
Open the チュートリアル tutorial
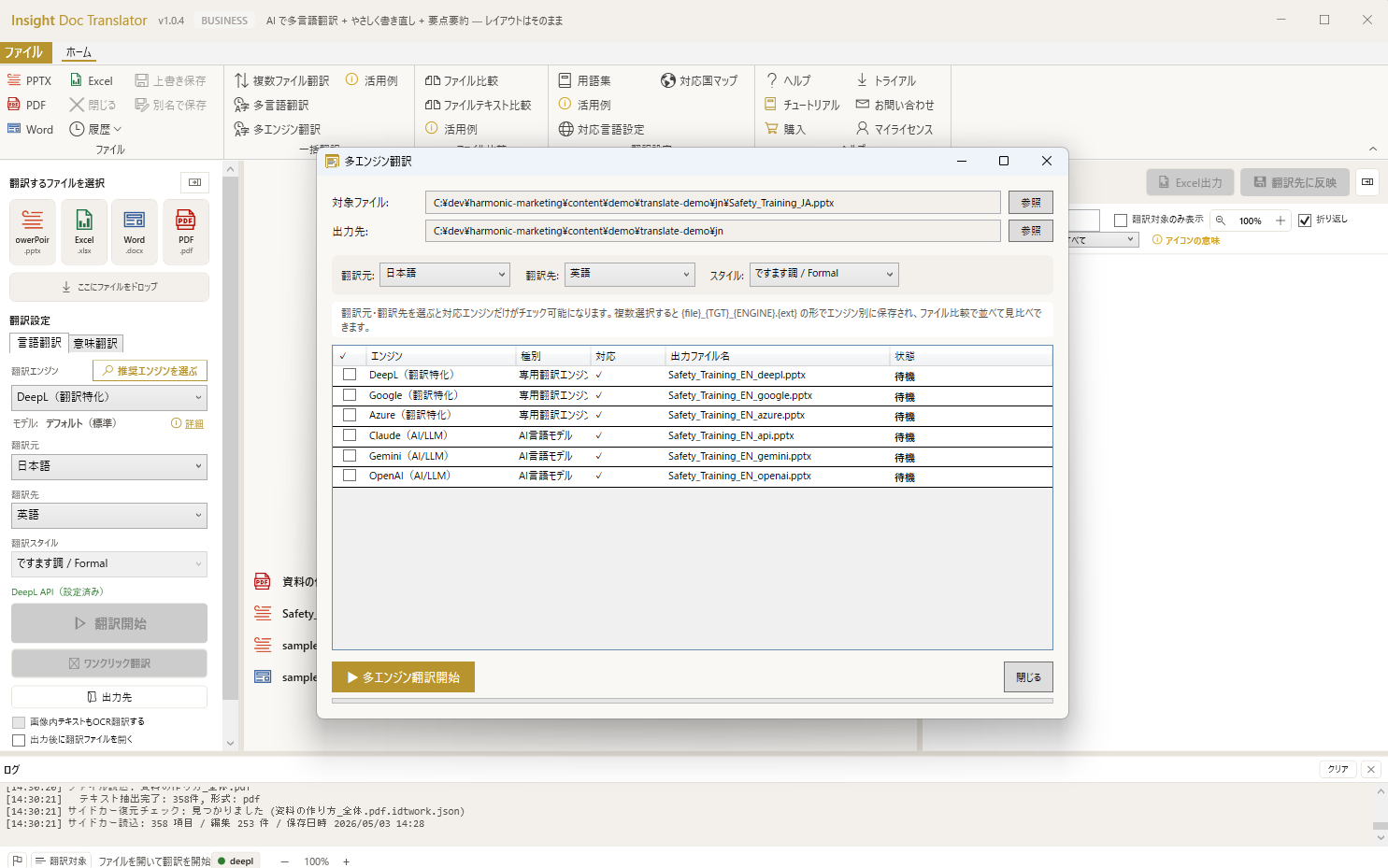coord(802,105)
